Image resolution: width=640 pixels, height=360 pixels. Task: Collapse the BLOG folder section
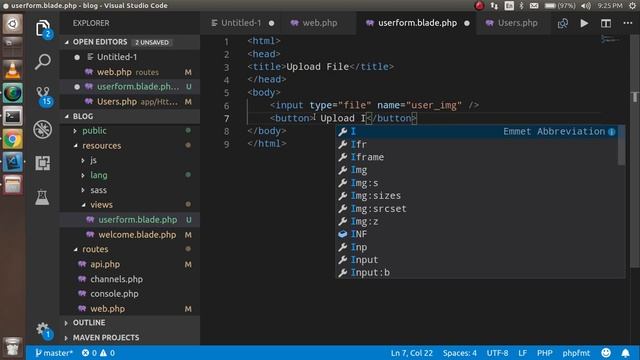pos(130,116)
